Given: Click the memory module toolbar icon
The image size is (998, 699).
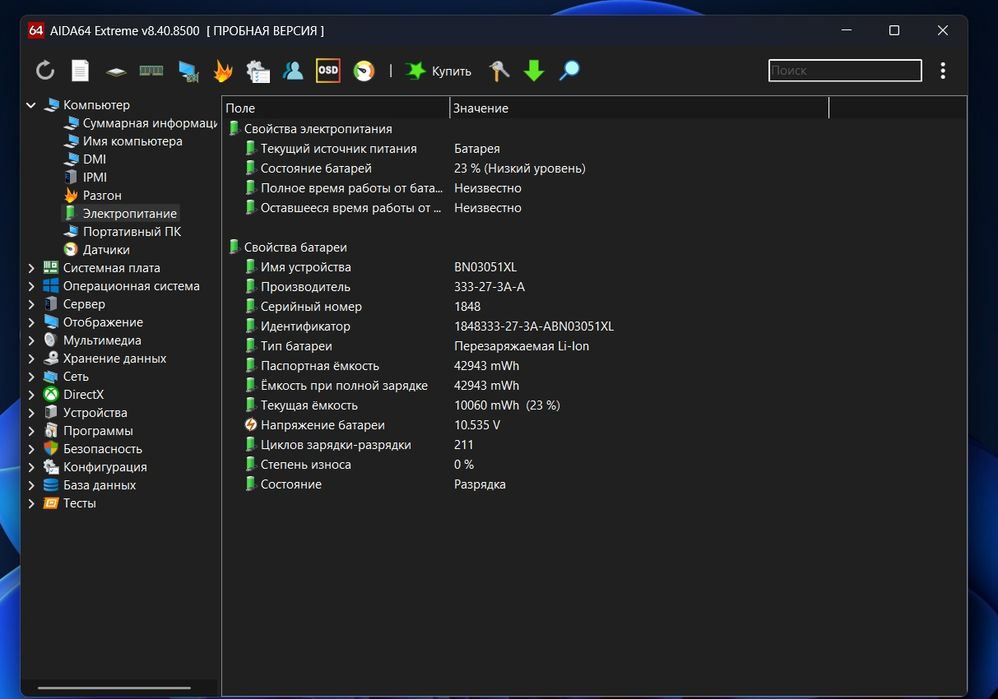Looking at the screenshot, I should (x=151, y=71).
